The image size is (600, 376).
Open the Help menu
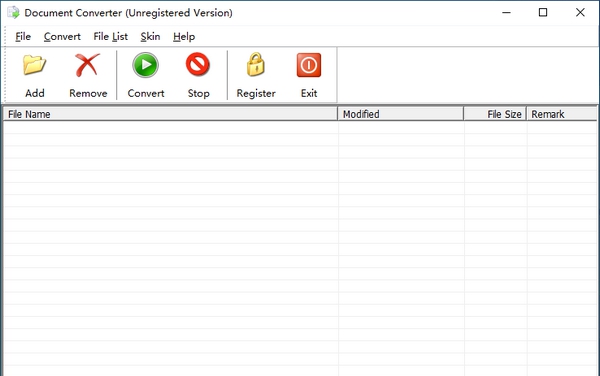pos(184,37)
